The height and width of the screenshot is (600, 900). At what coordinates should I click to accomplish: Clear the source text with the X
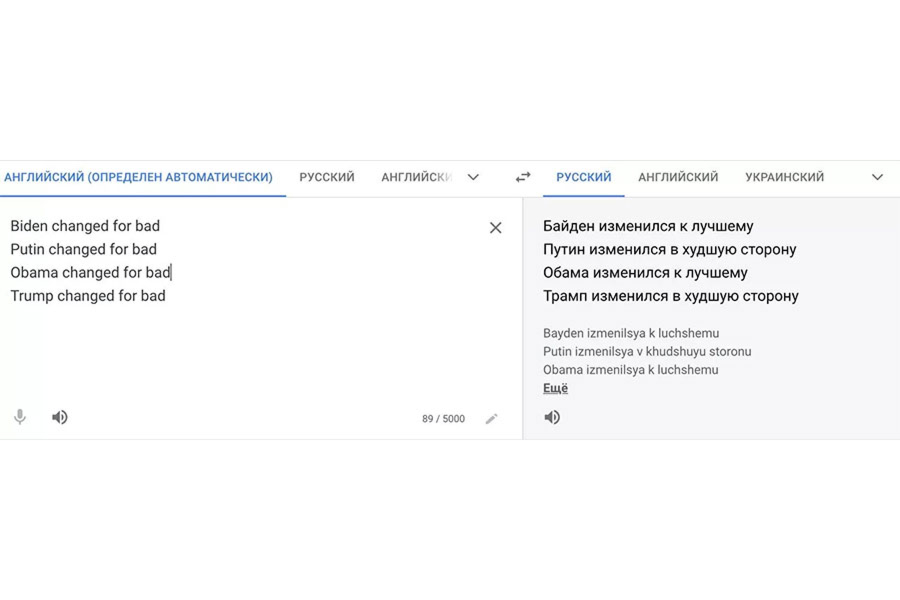coord(495,228)
